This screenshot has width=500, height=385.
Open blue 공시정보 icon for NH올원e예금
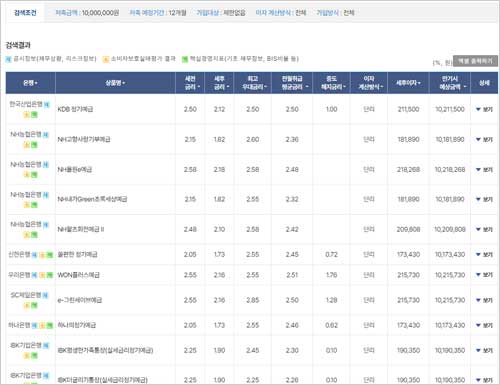coord(46,165)
